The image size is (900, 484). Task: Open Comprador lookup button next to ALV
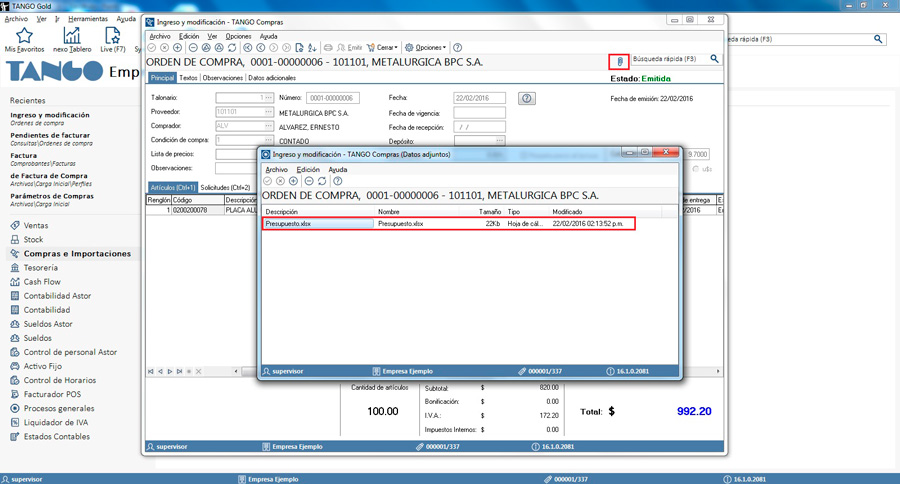(x=268, y=126)
